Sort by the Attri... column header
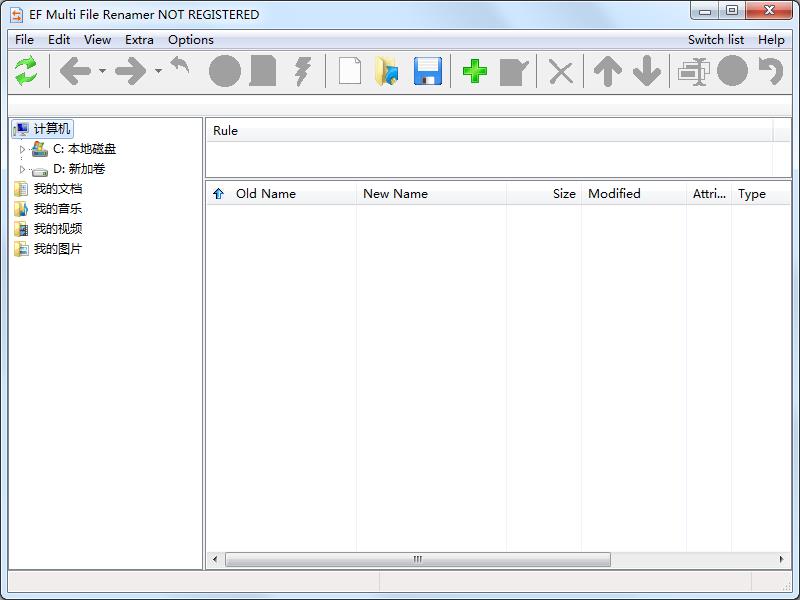The width and height of the screenshot is (800, 600). 709,194
